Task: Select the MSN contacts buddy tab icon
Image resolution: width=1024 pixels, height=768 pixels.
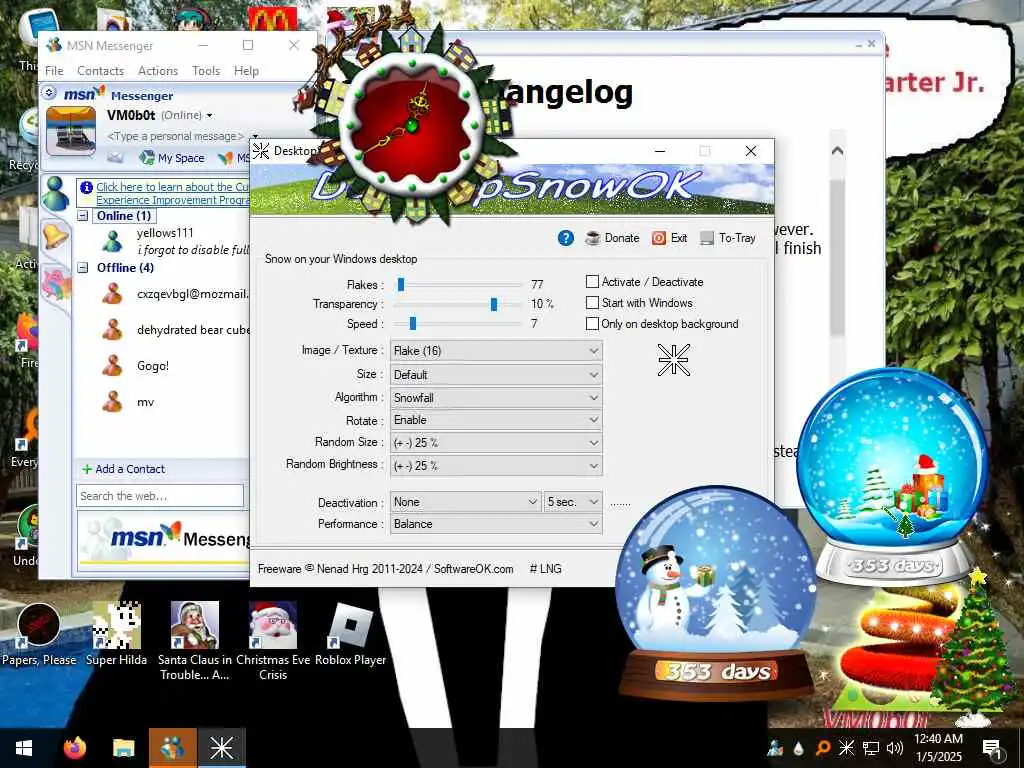Action: (56, 193)
